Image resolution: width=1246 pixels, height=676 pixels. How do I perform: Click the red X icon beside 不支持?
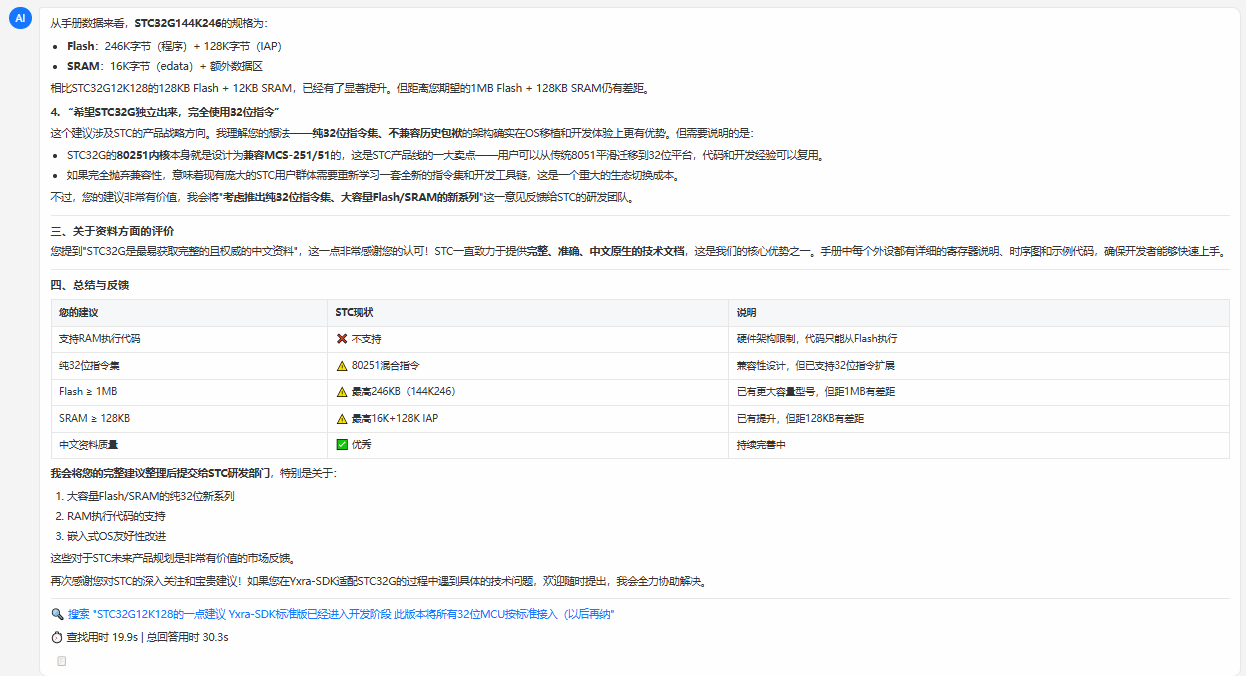(x=342, y=339)
